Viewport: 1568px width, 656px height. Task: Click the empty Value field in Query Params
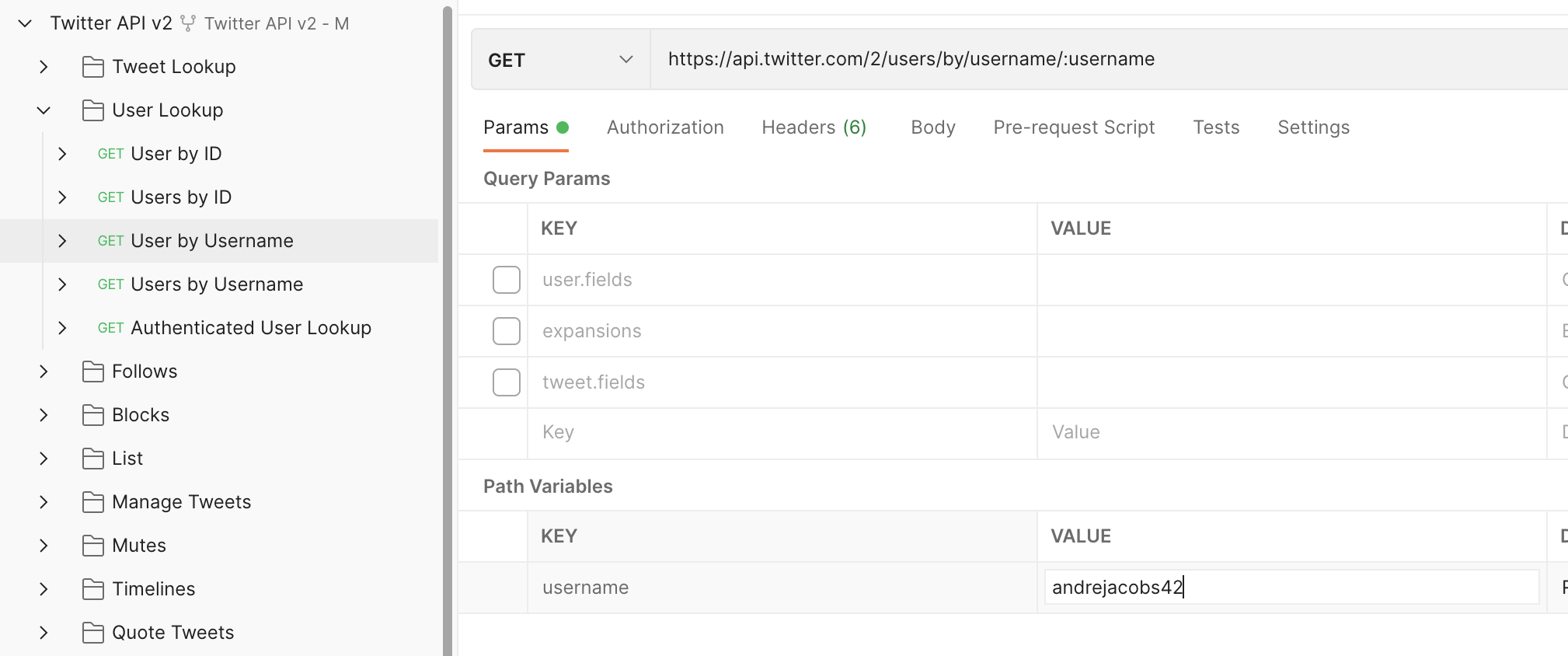point(1291,433)
